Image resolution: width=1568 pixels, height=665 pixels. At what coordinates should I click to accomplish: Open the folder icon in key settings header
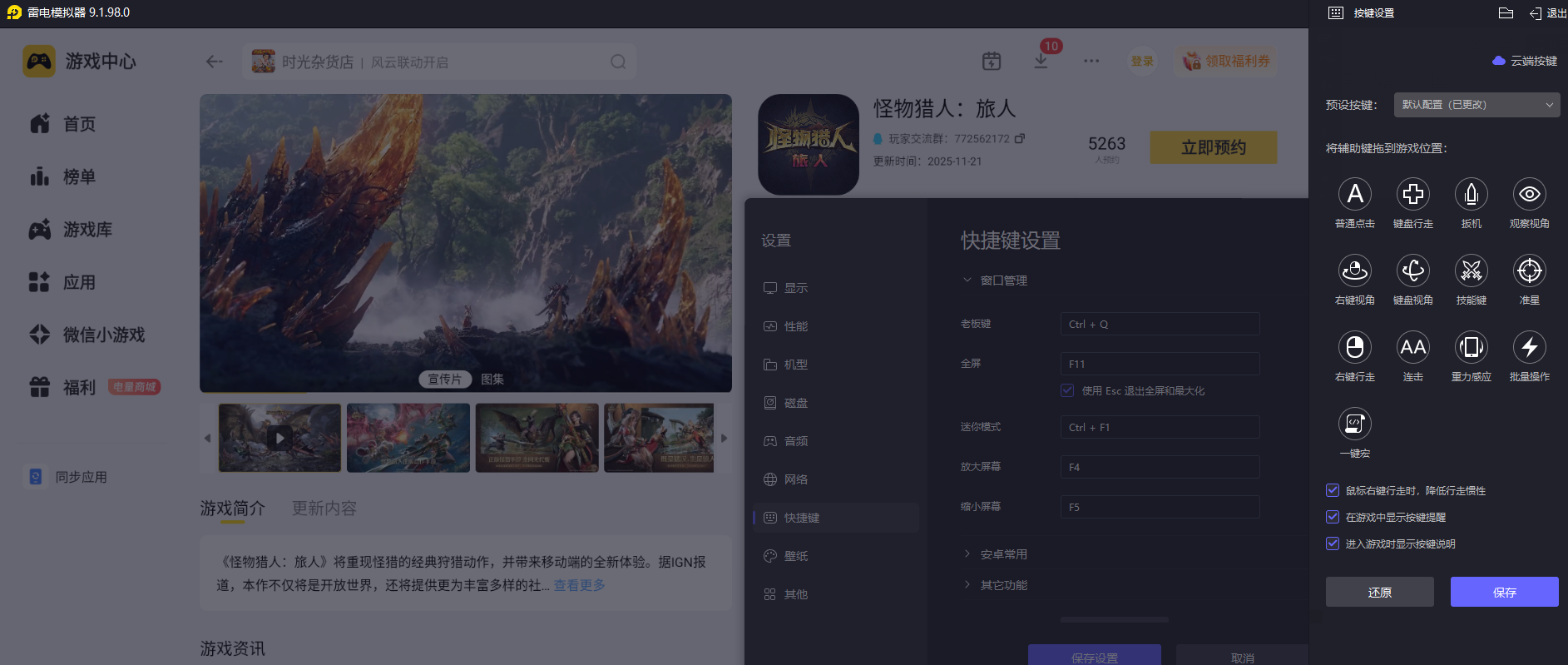[x=1506, y=12]
